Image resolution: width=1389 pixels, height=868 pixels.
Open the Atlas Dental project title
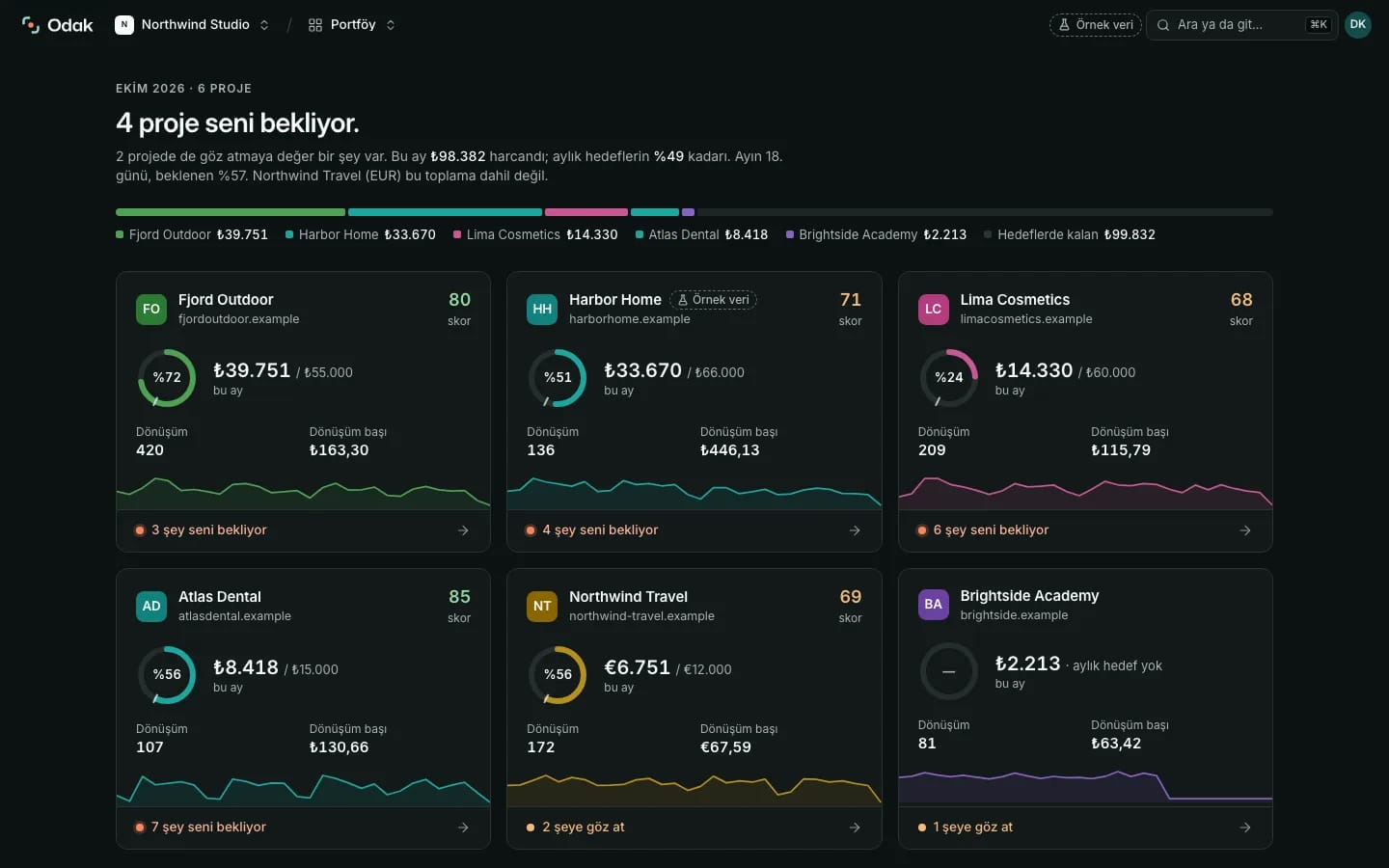[220, 597]
